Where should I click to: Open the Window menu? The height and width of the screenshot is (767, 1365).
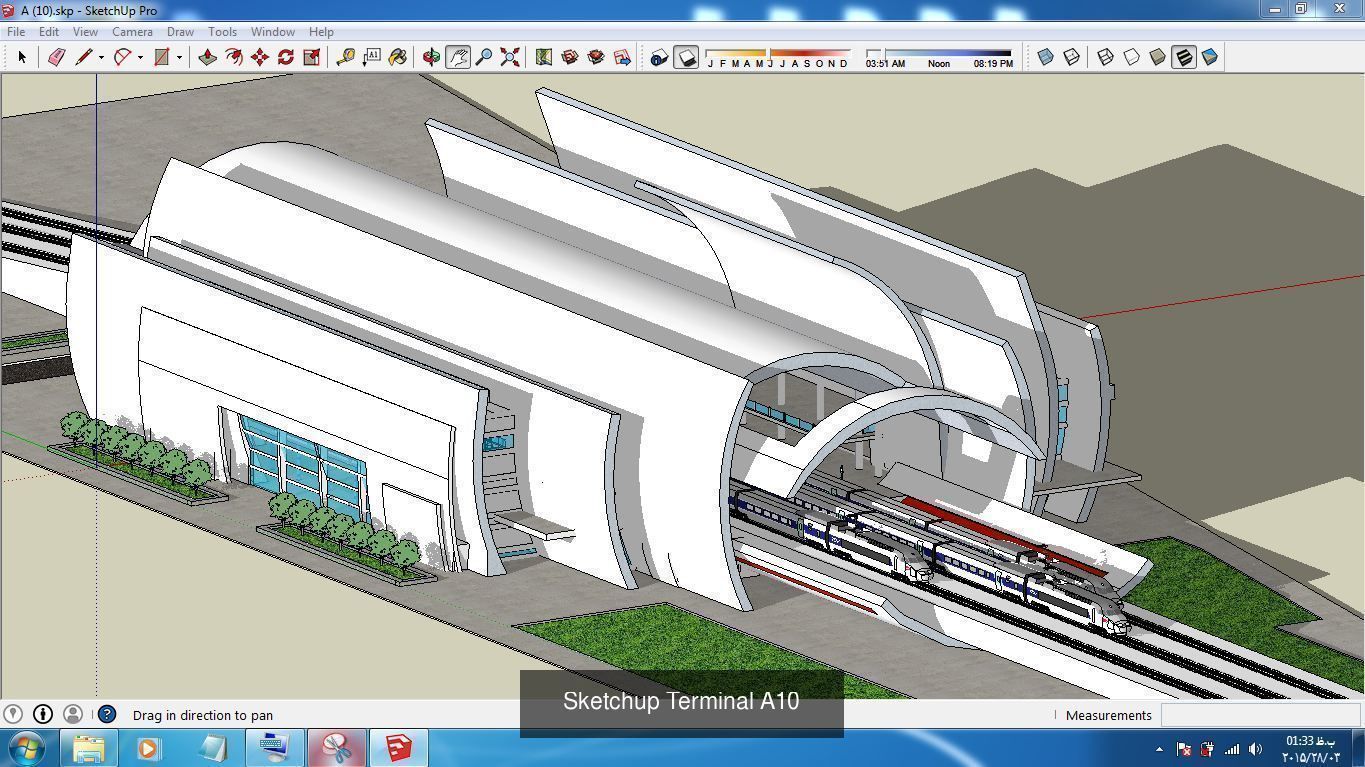pos(272,32)
